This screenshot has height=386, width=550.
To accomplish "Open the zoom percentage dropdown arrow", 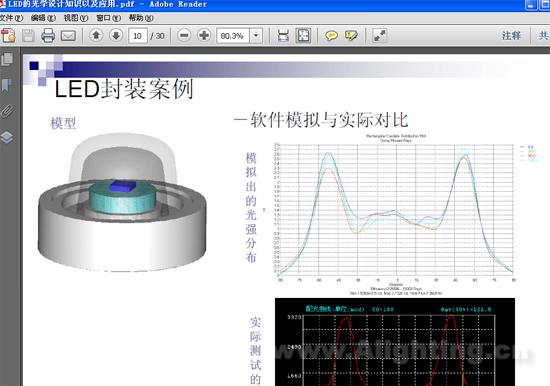I will 256,36.
